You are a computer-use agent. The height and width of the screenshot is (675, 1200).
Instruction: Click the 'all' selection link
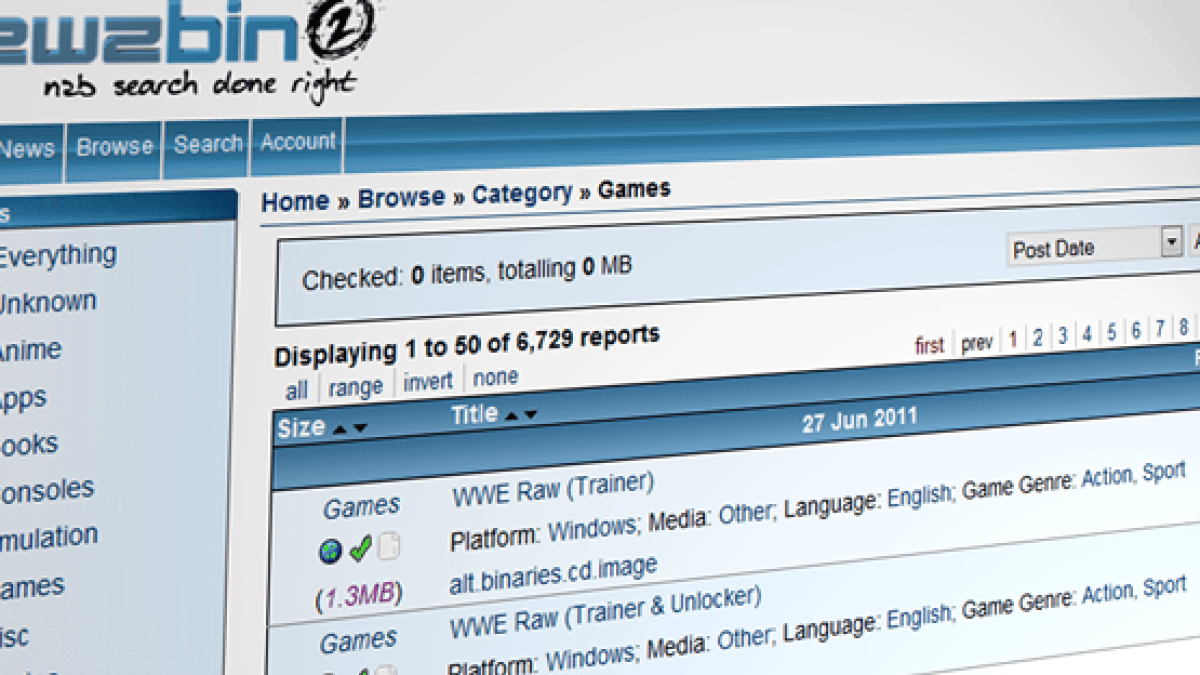(296, 389)
